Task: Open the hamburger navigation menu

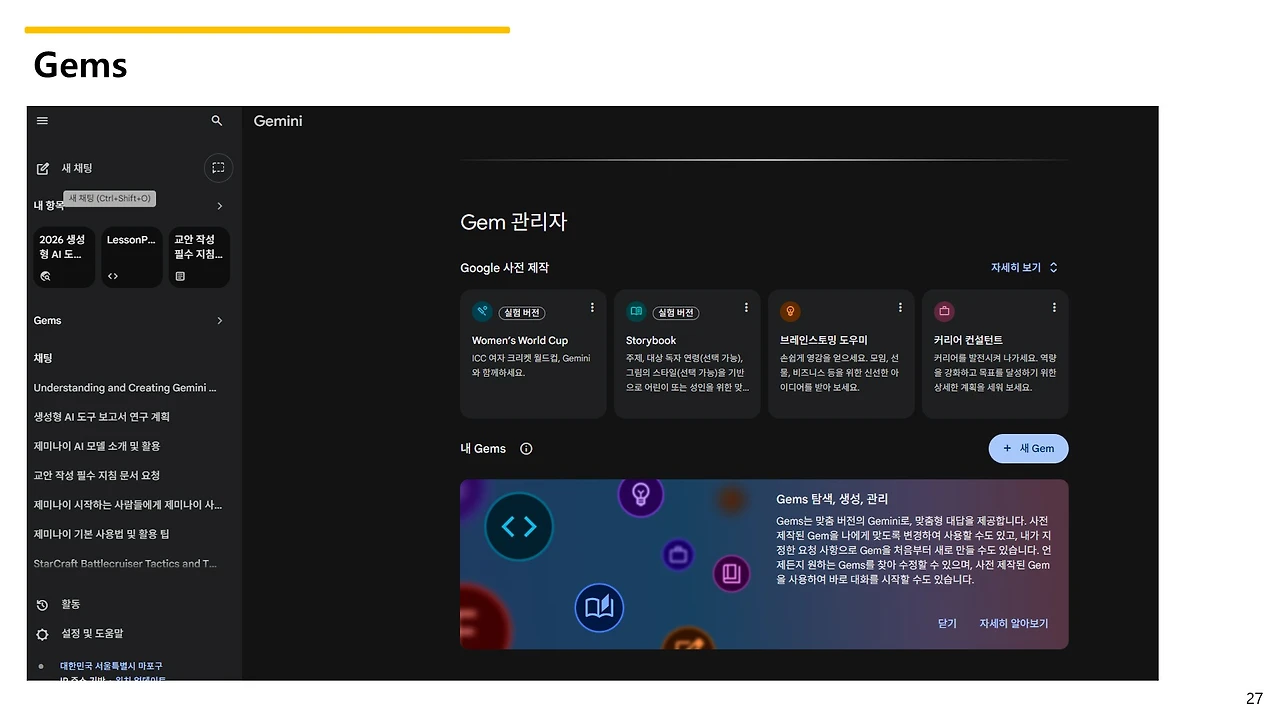Action: click(42, 120)
